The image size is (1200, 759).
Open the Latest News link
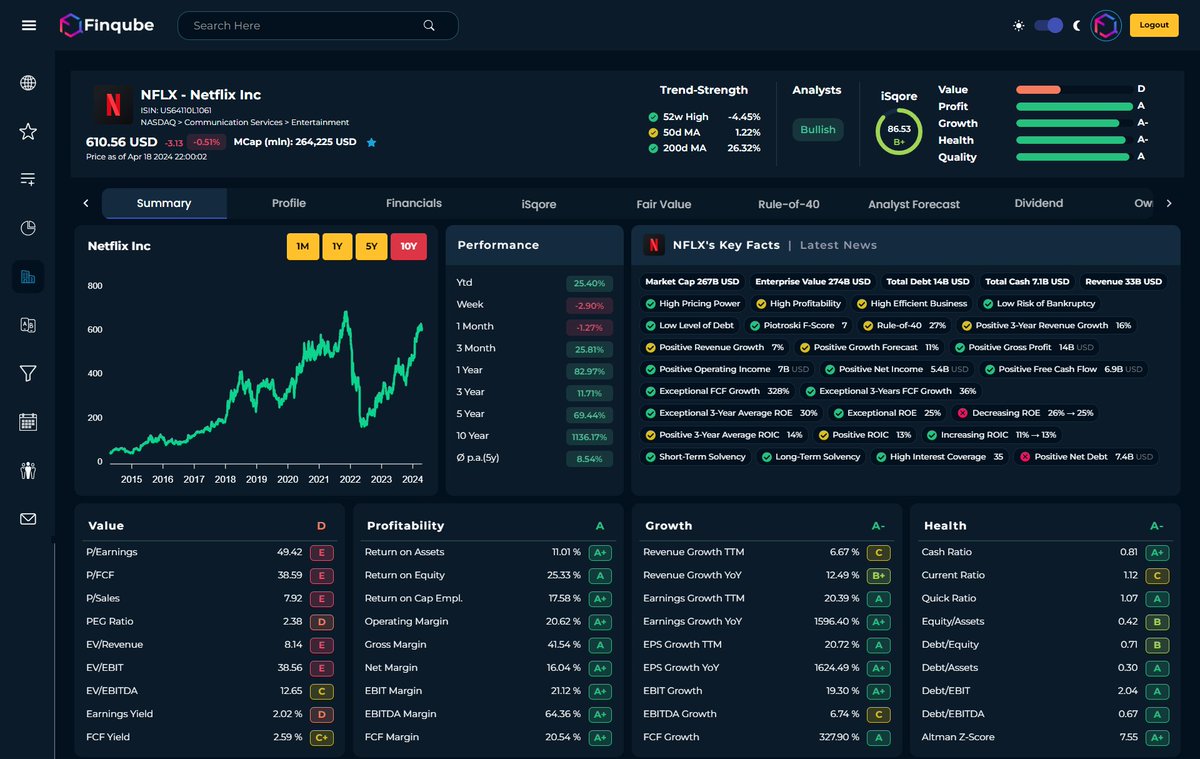tap(838, 245)
